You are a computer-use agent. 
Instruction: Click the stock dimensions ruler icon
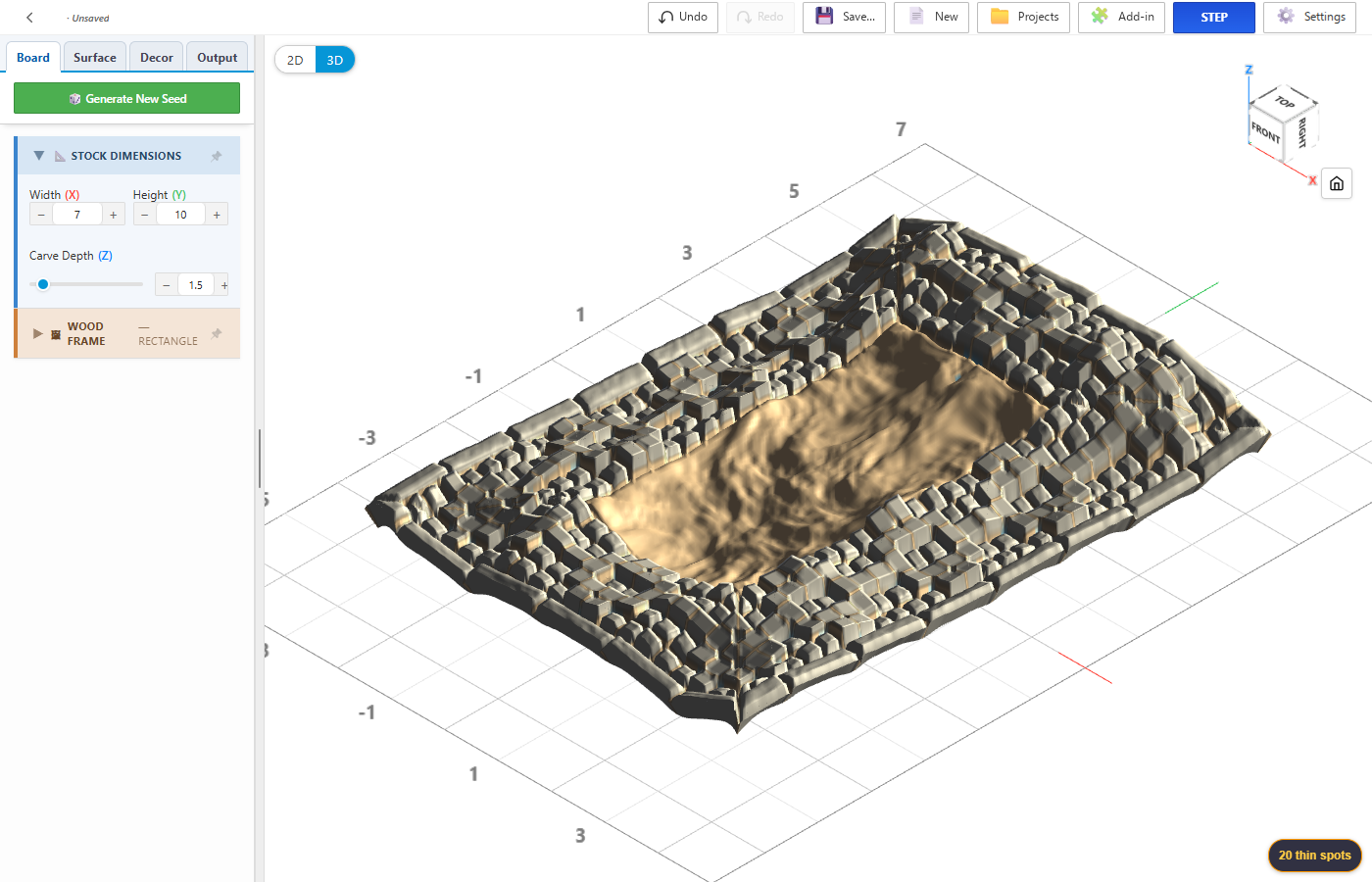point(60,156)
